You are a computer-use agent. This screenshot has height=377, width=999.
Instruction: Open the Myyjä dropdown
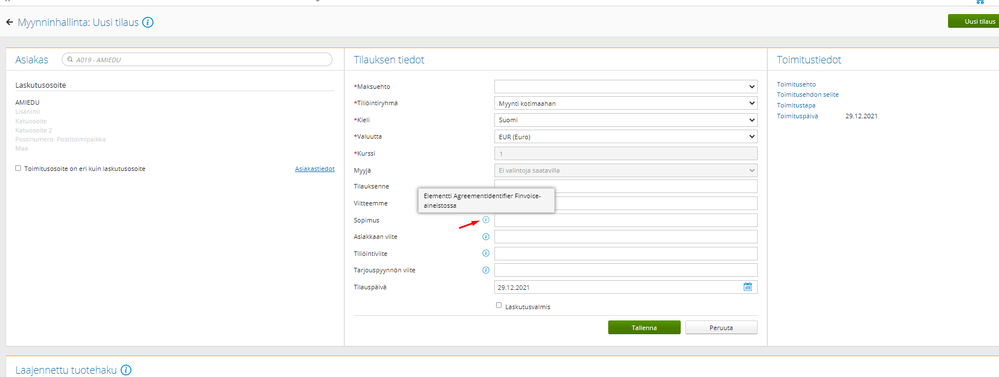point(626,170)
